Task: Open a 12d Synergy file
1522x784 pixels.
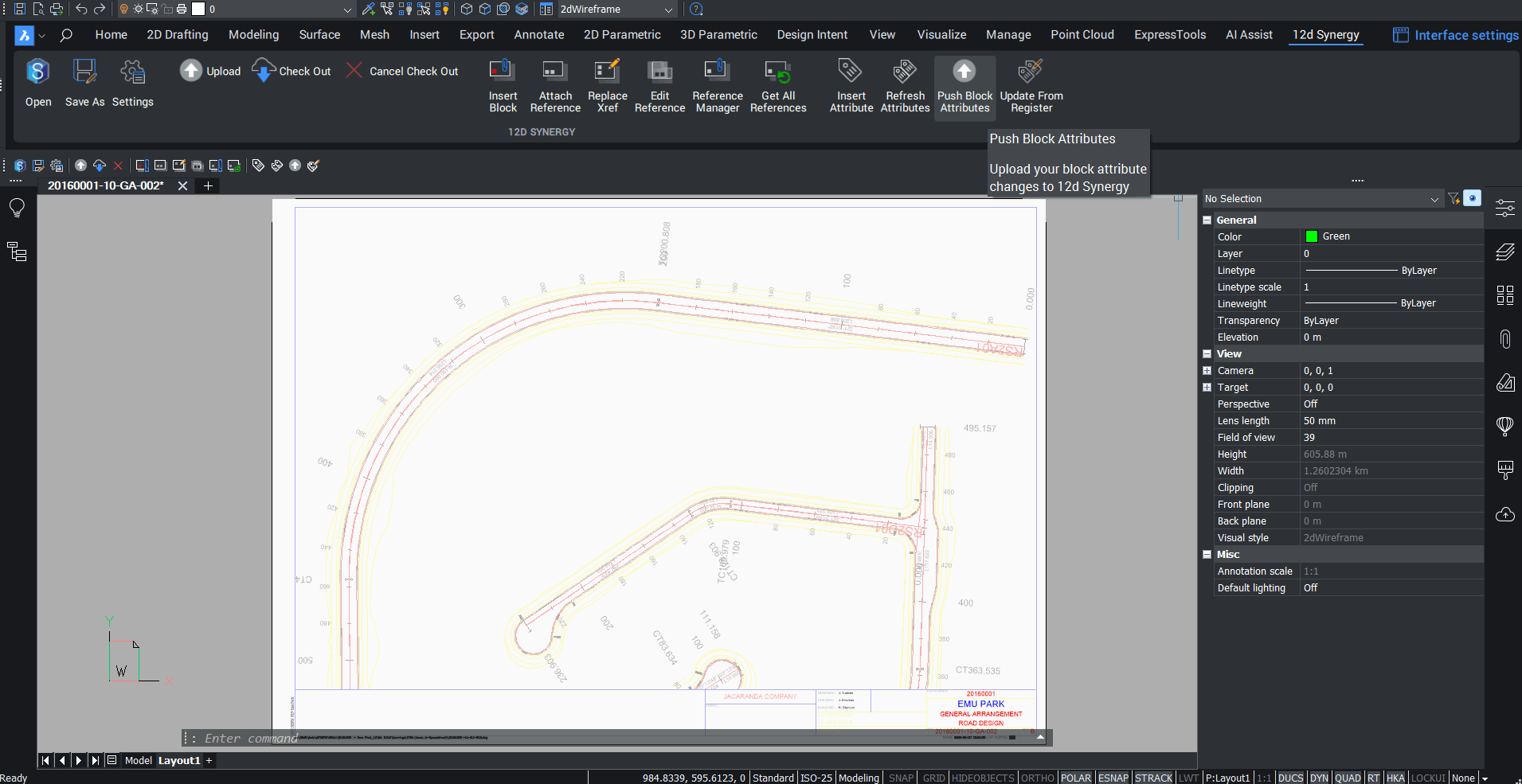Action: point(37,83)
